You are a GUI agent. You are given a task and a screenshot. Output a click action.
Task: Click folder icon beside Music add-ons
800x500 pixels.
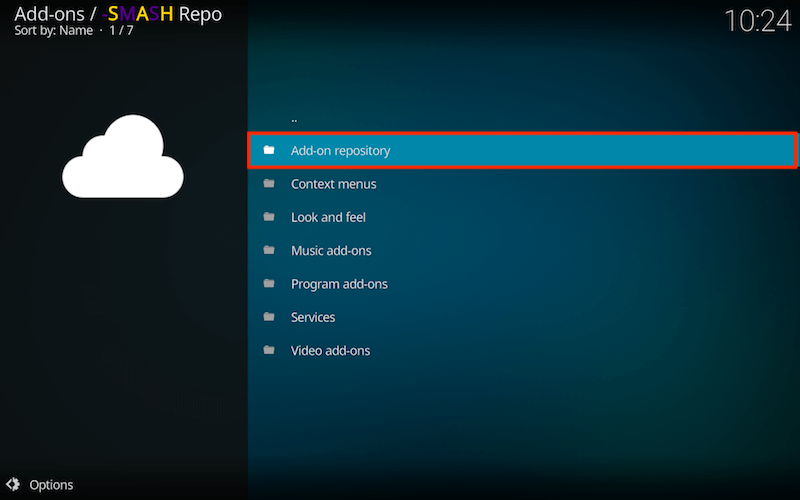tap(269, 250)
